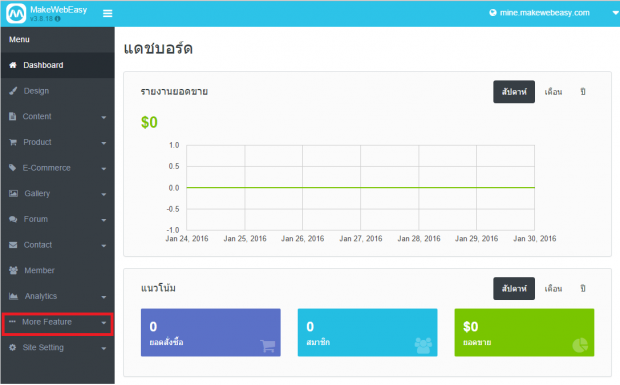The image size is (620, 385).
Task: Switch แนวโน้ม section to เดือน
Action: (553, 289)
